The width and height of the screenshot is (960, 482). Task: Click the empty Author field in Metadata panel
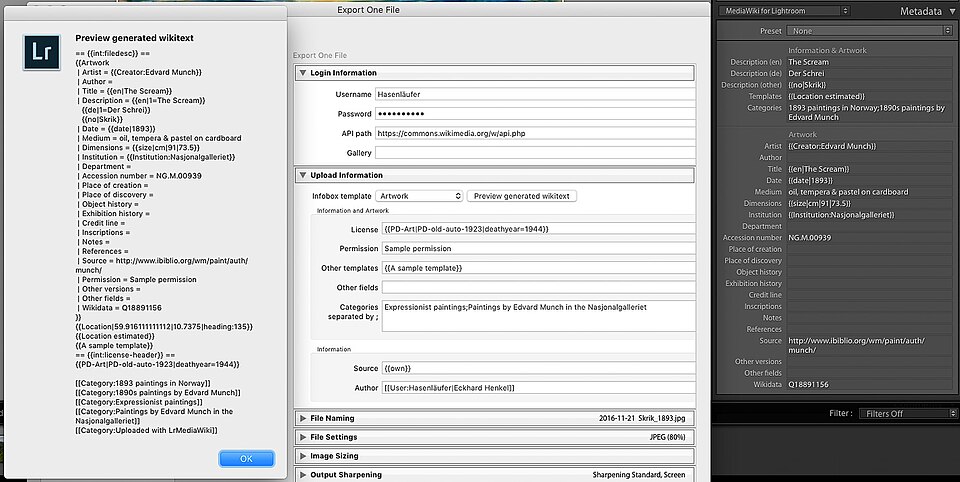(870, 157)
